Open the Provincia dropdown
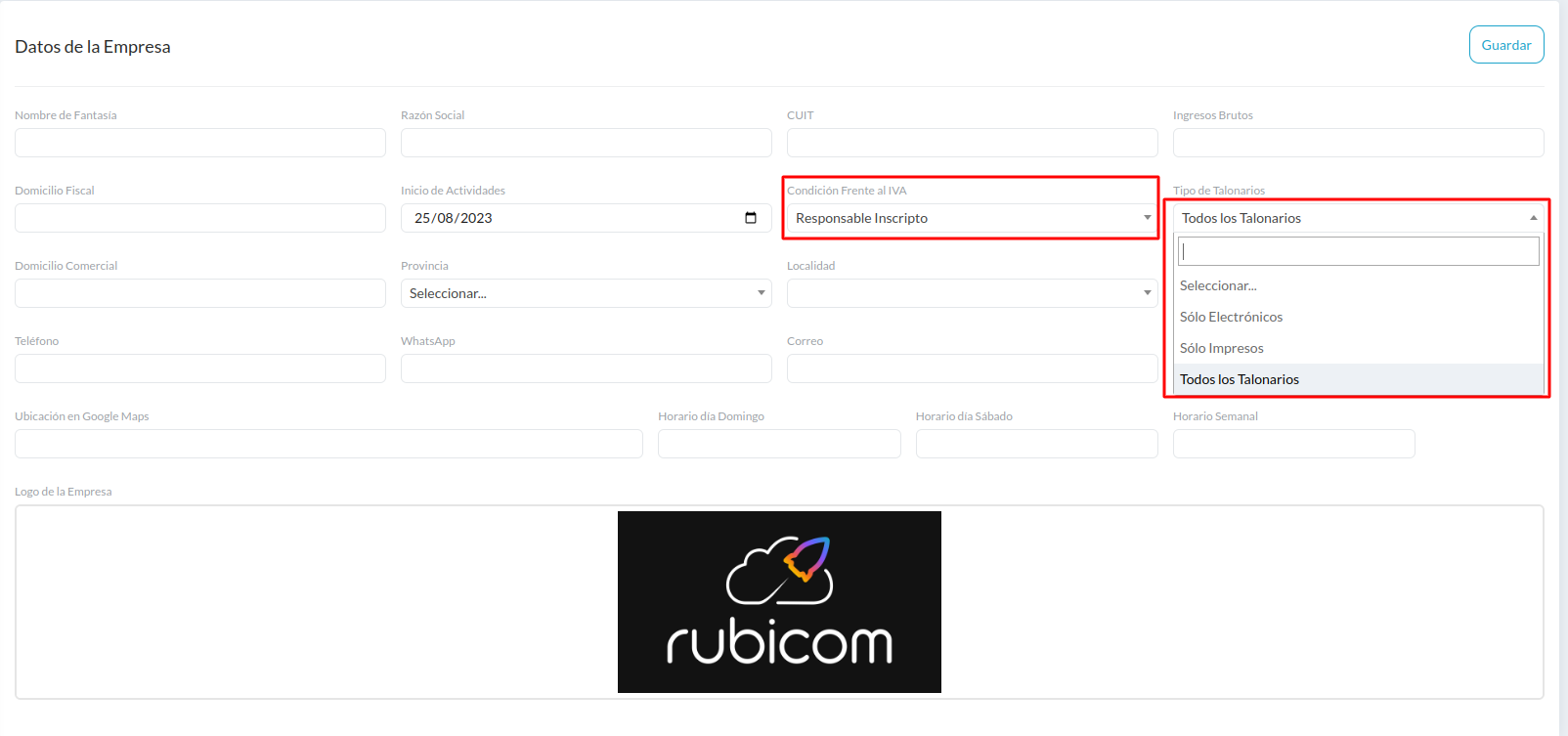This screenshot has height=736, width=1568. tap(586, 293)
